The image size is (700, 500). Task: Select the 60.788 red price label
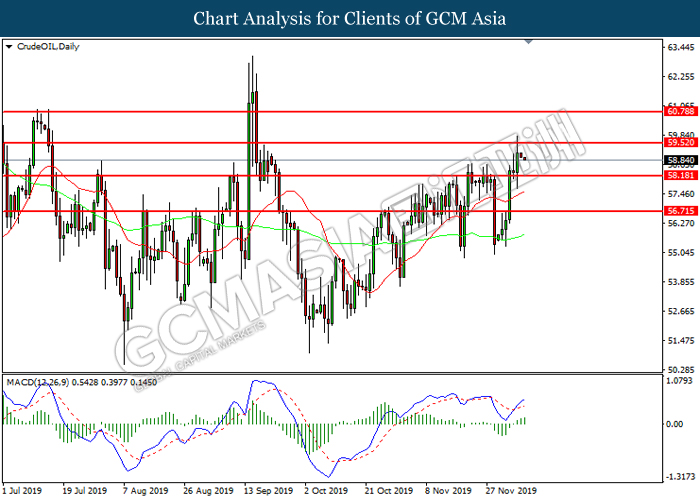(x=680, y=111)
